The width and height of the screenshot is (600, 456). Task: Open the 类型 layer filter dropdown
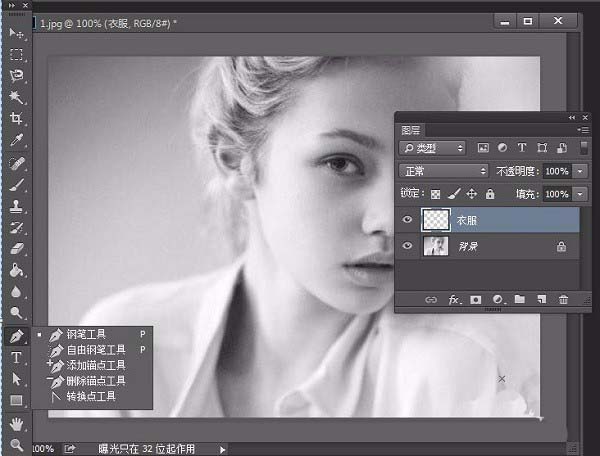pyautogui.click(x=432, y=148)
